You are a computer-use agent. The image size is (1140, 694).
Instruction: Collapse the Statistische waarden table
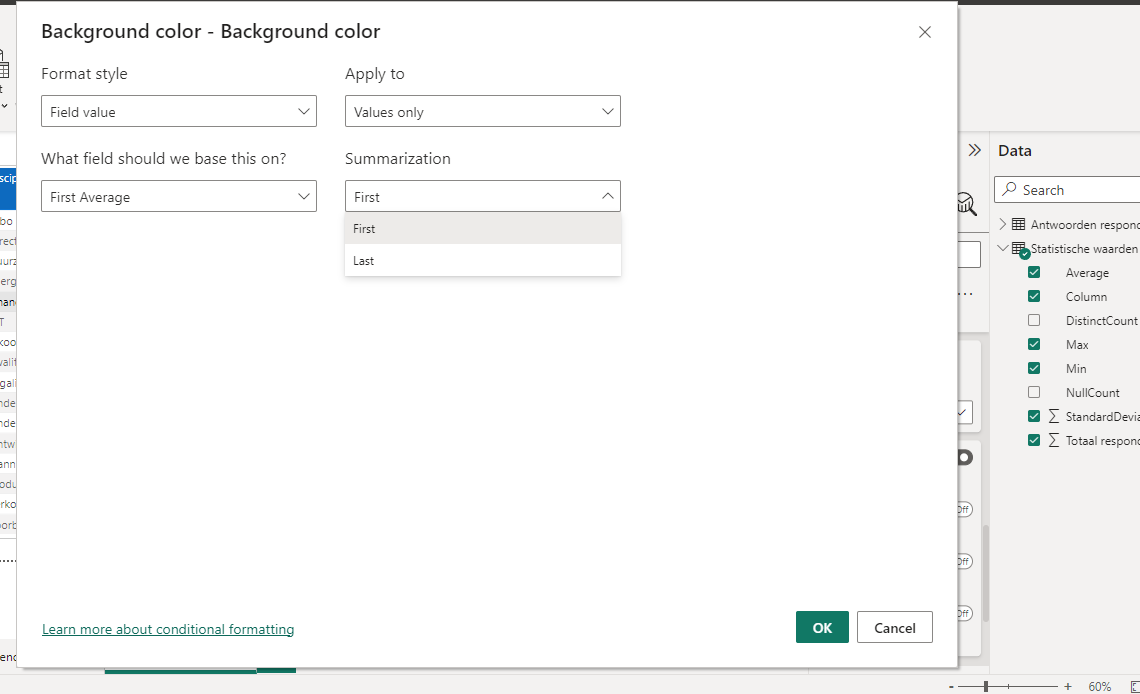(x=1003, y=248)
